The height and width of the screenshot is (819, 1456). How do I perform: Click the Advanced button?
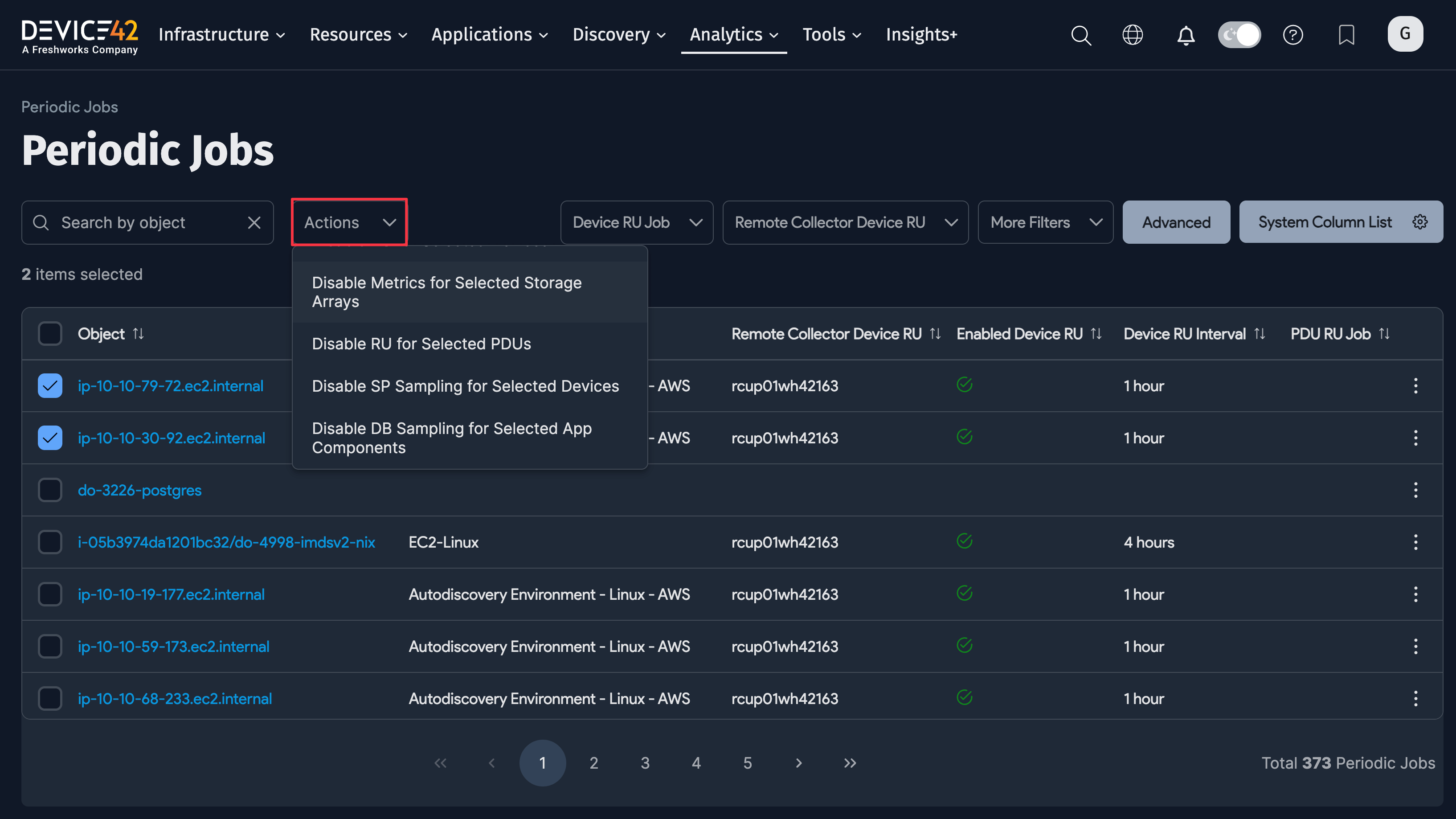tap(1176, 223)
